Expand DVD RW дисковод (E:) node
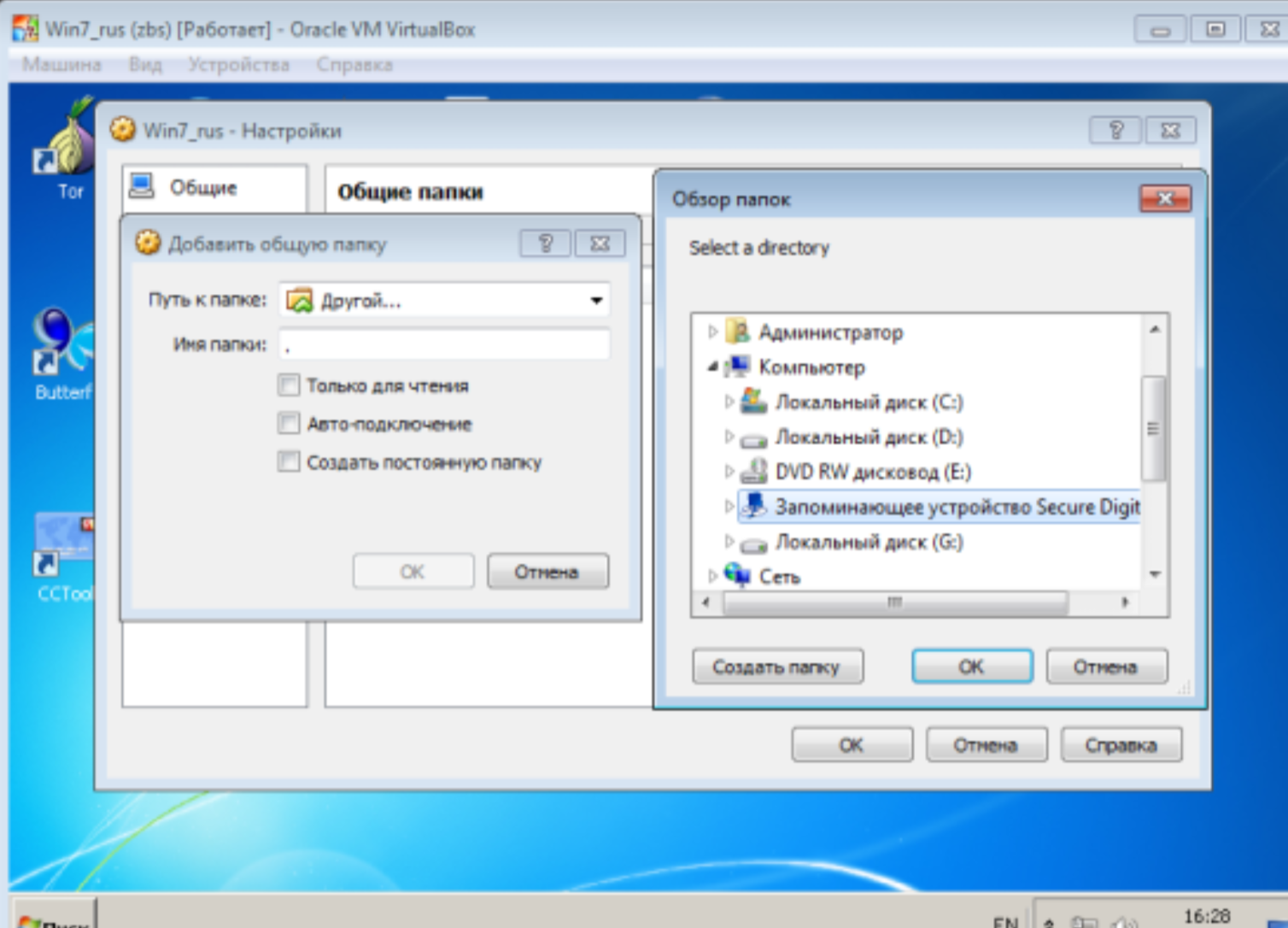Image resolution: width=1288 pixels, height=928 pixels. coord(729,471)
